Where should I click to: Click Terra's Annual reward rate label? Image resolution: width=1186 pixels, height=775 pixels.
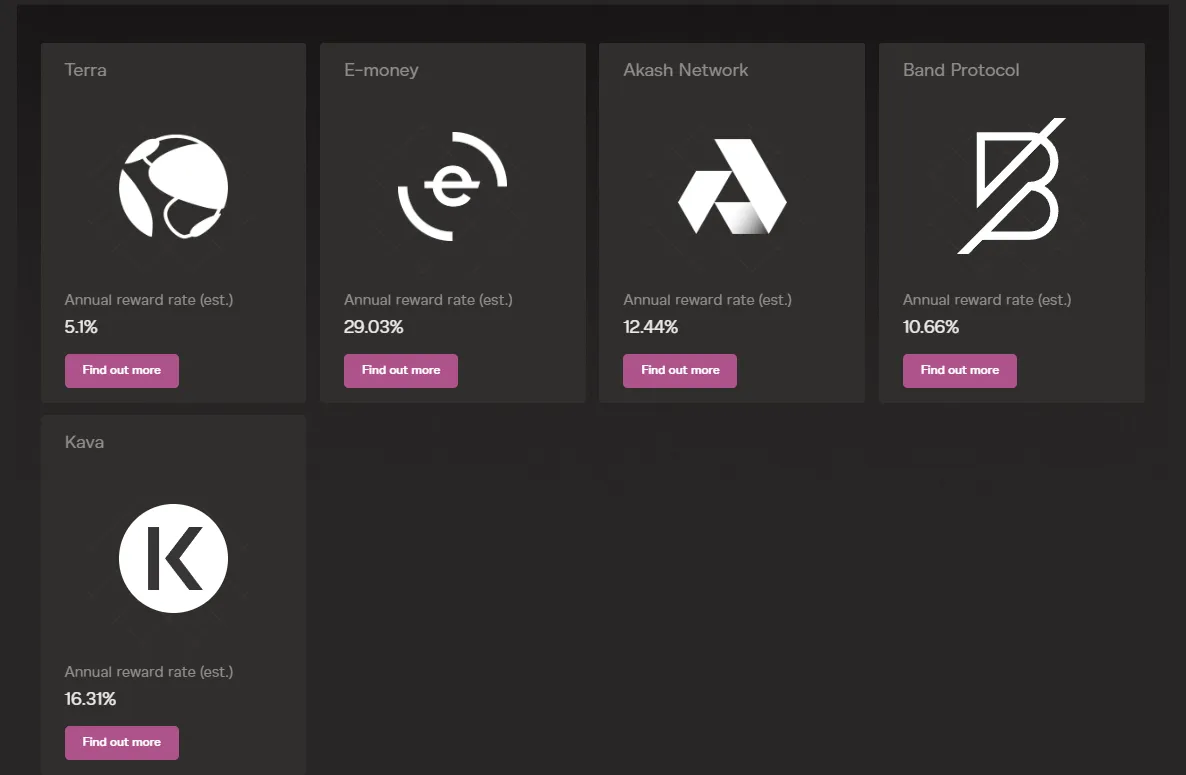(149, 299)
